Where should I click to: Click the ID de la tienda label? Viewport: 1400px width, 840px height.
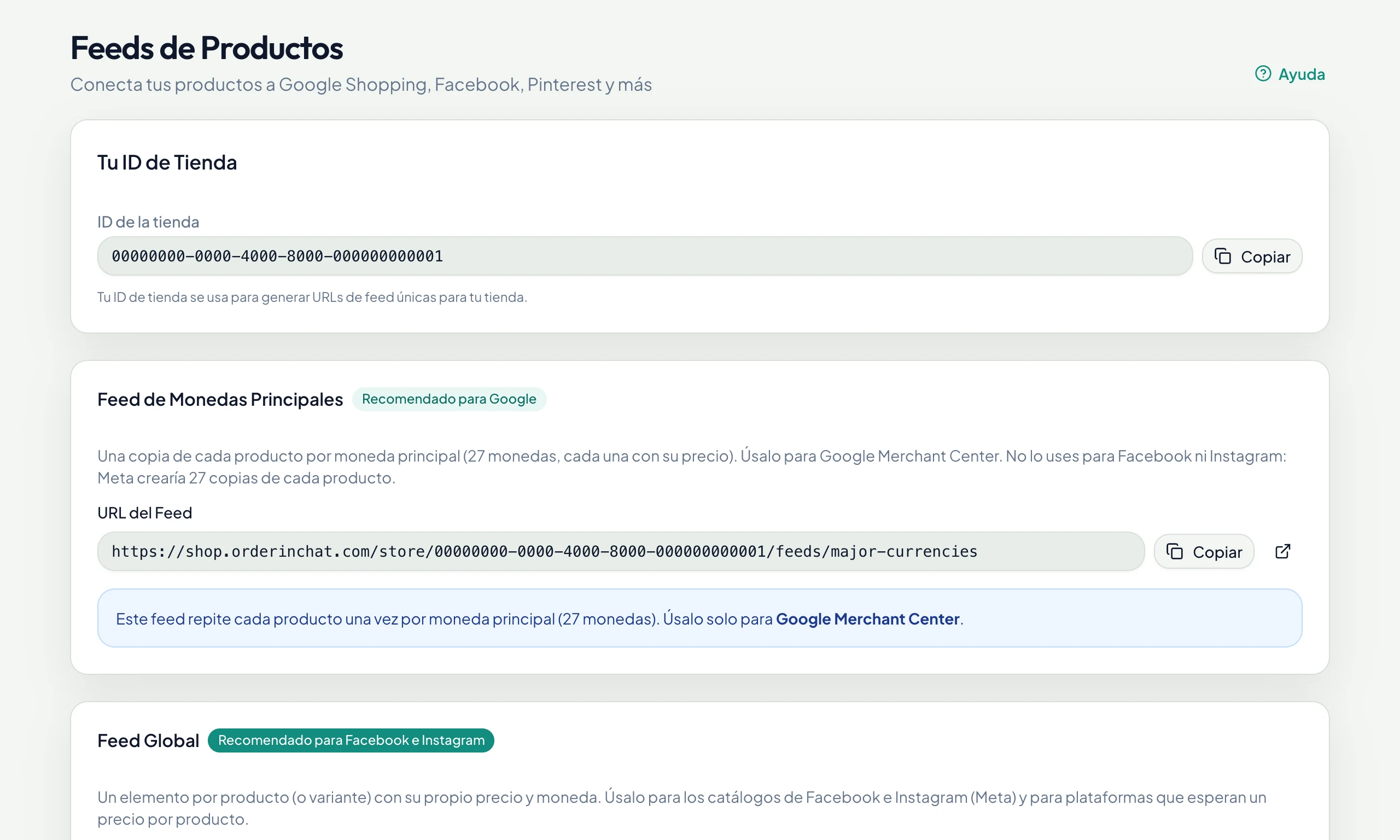pos(148,222)
